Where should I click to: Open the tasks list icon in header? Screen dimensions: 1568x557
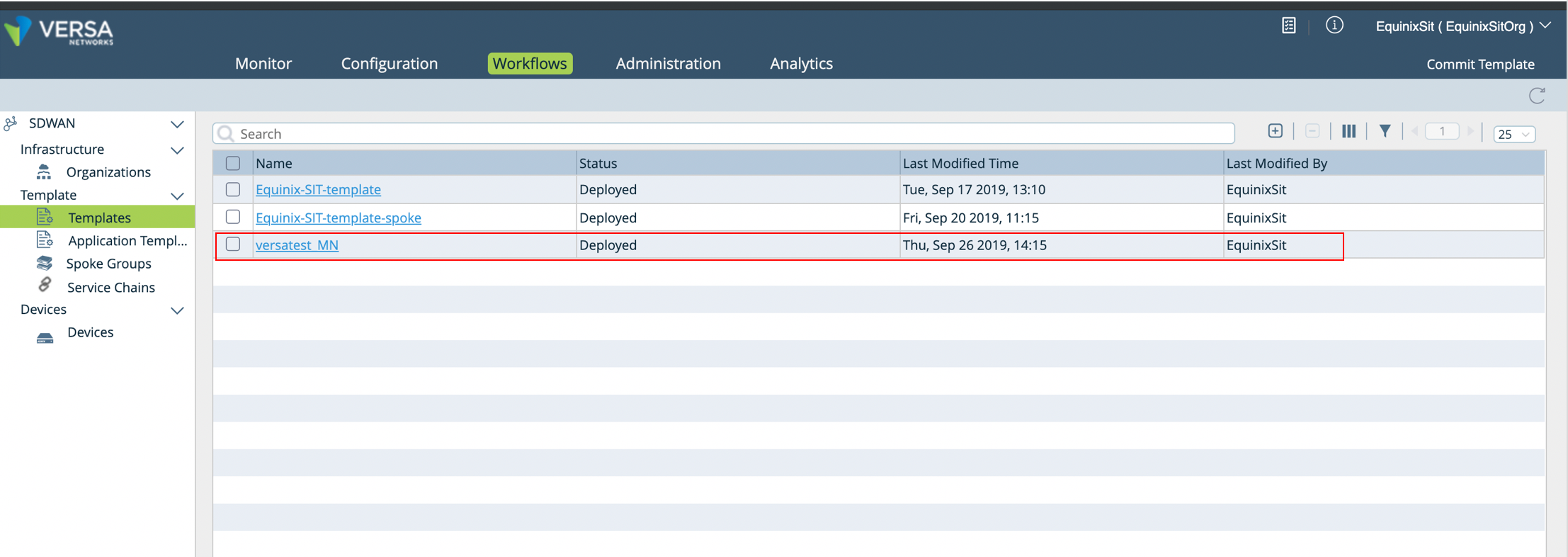(x=1289, y=26)
